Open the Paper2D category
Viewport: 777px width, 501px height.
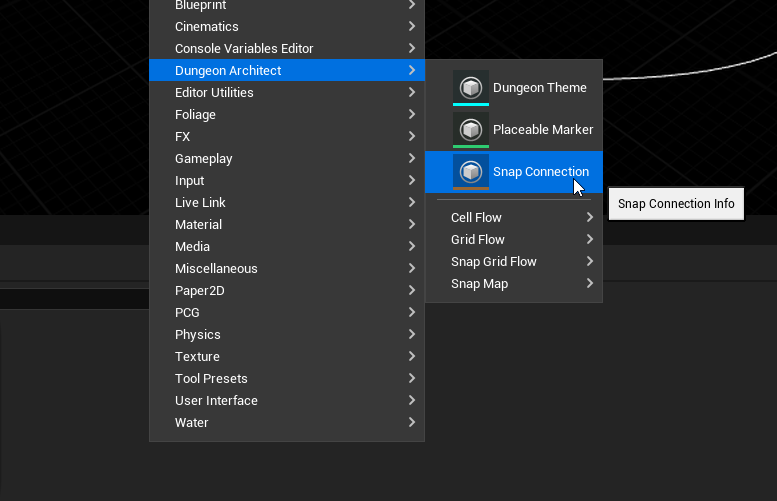(287, 290)
